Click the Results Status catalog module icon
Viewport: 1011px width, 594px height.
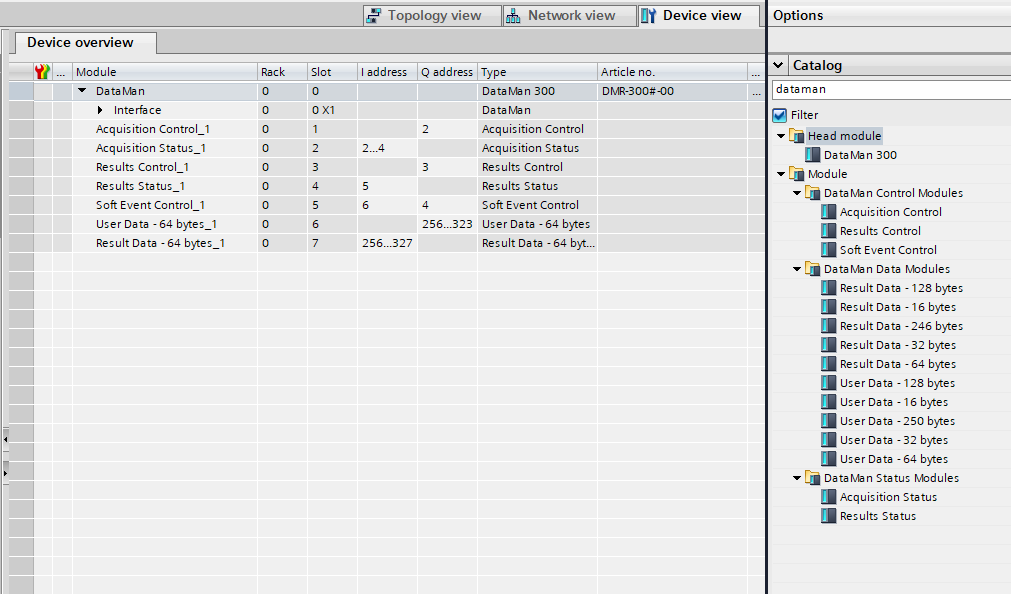[828, 516]
